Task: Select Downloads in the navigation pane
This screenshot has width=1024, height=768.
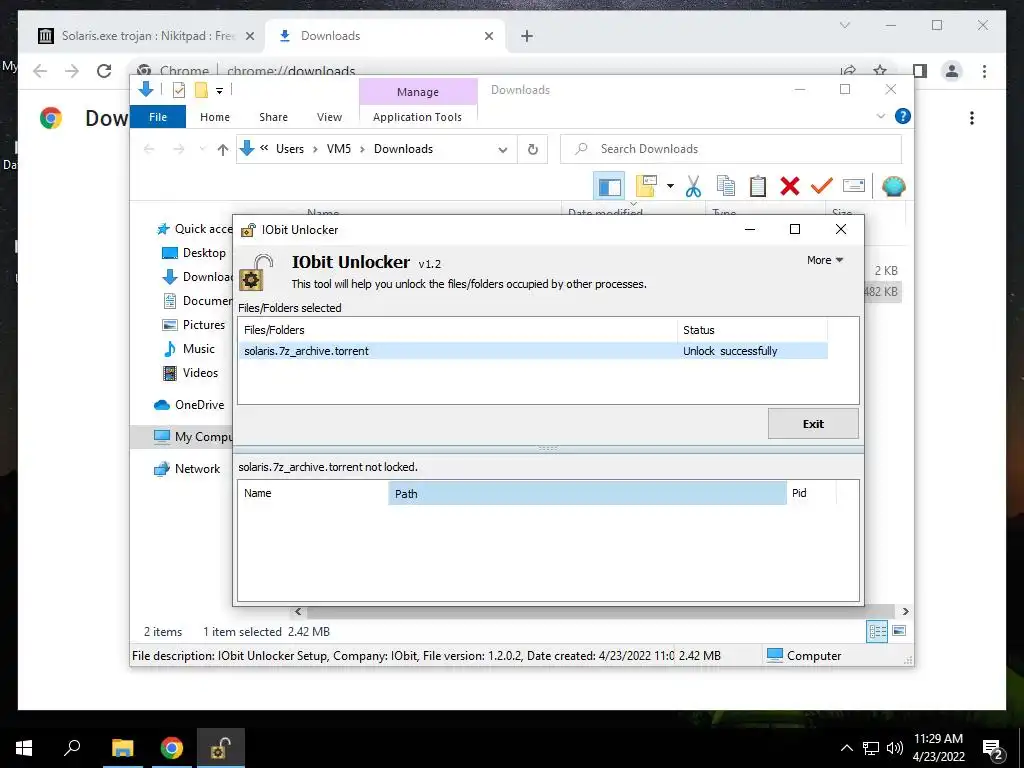Action: [197, 277]
